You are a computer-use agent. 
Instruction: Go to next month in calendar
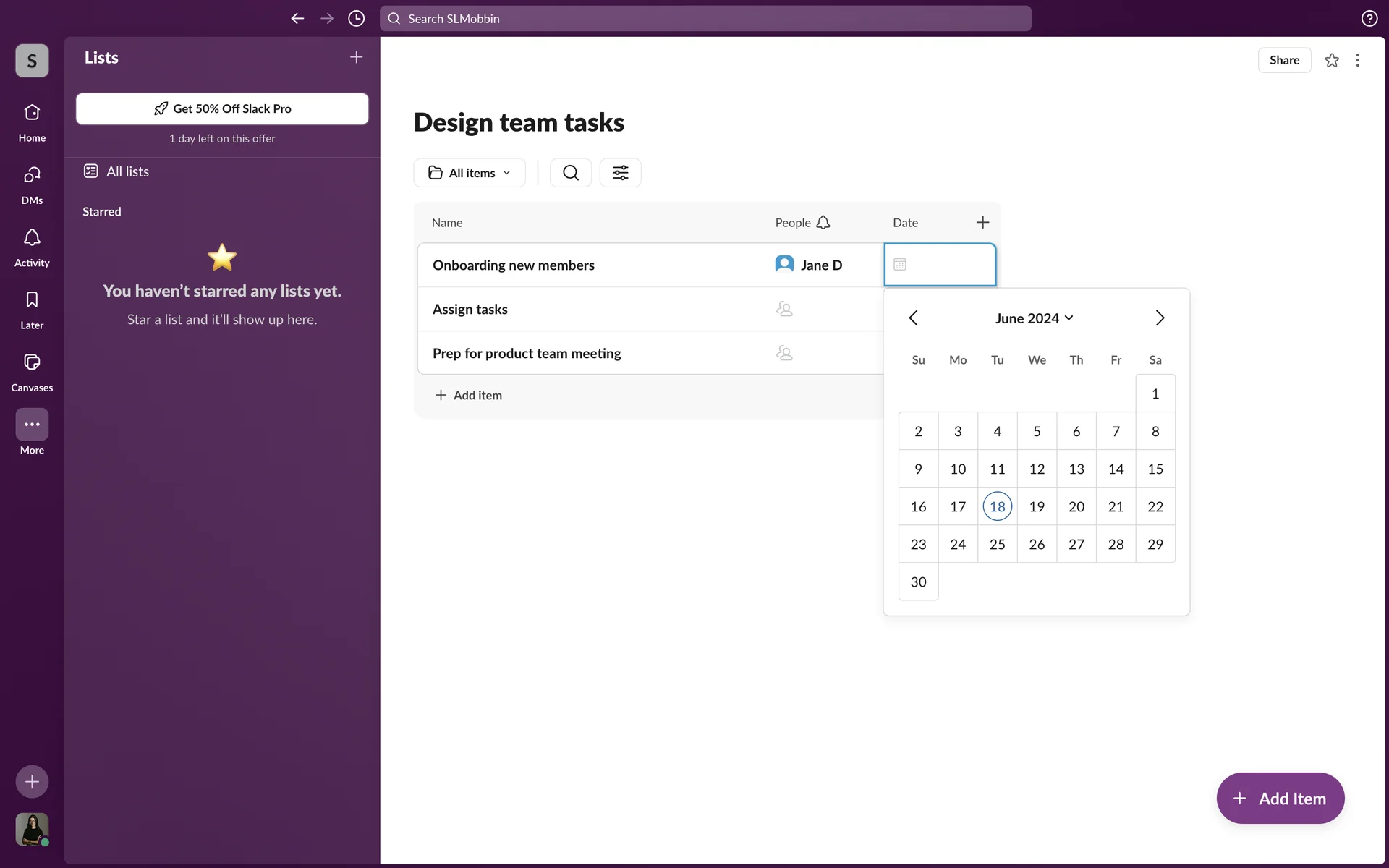point(1159,318)
